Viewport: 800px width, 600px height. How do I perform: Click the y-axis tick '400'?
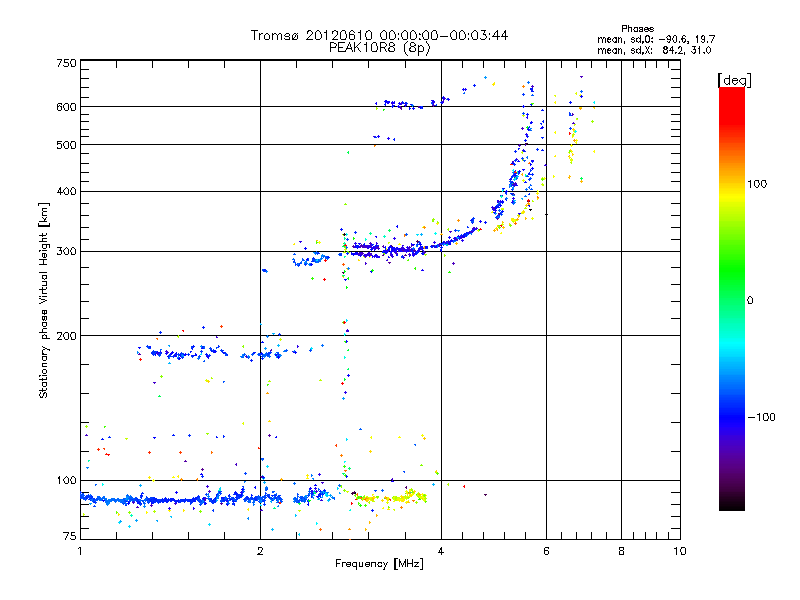(67, 192)
